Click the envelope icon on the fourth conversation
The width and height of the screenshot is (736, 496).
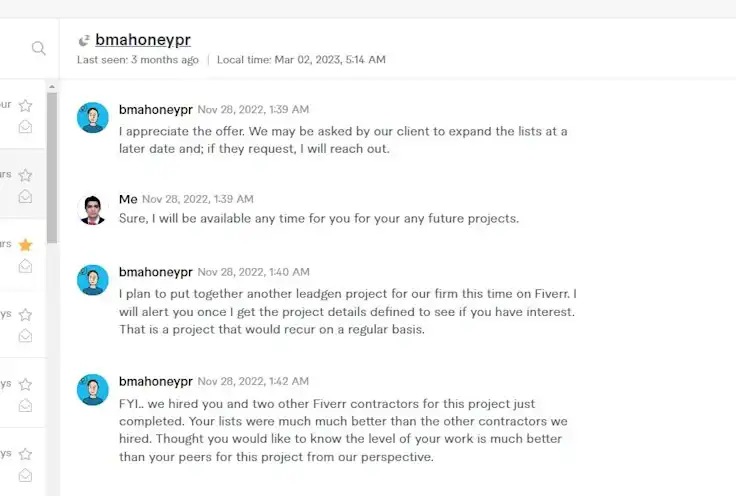[25, 336]
